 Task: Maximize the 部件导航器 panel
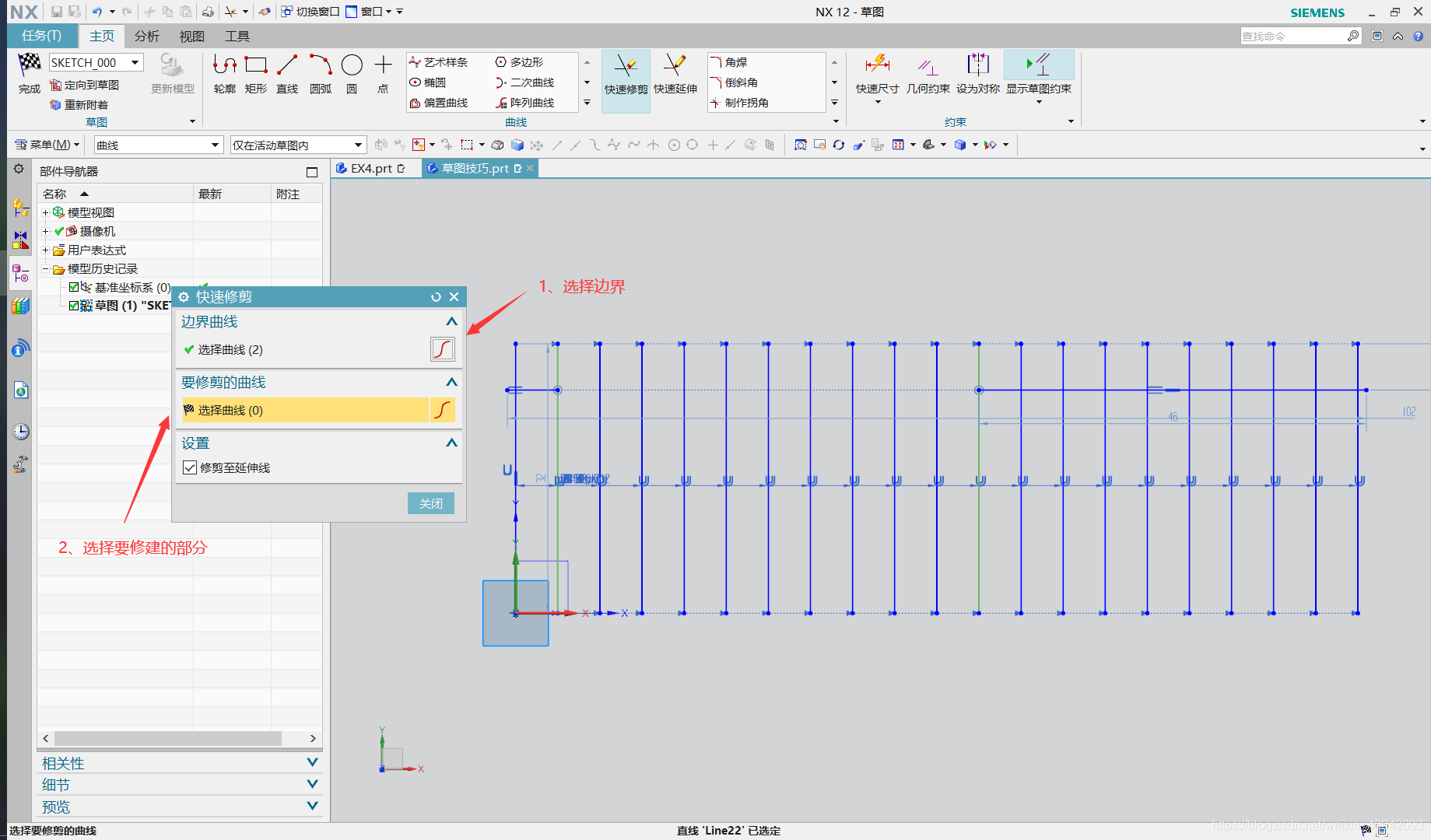click(x=312, y=172)
